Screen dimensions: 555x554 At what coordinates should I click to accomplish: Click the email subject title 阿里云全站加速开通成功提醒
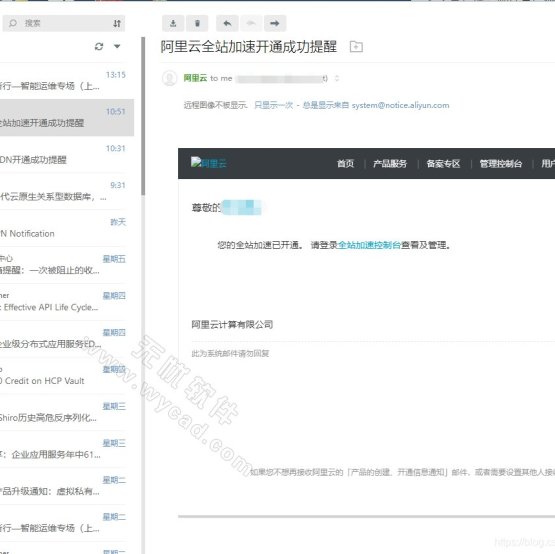249,47
